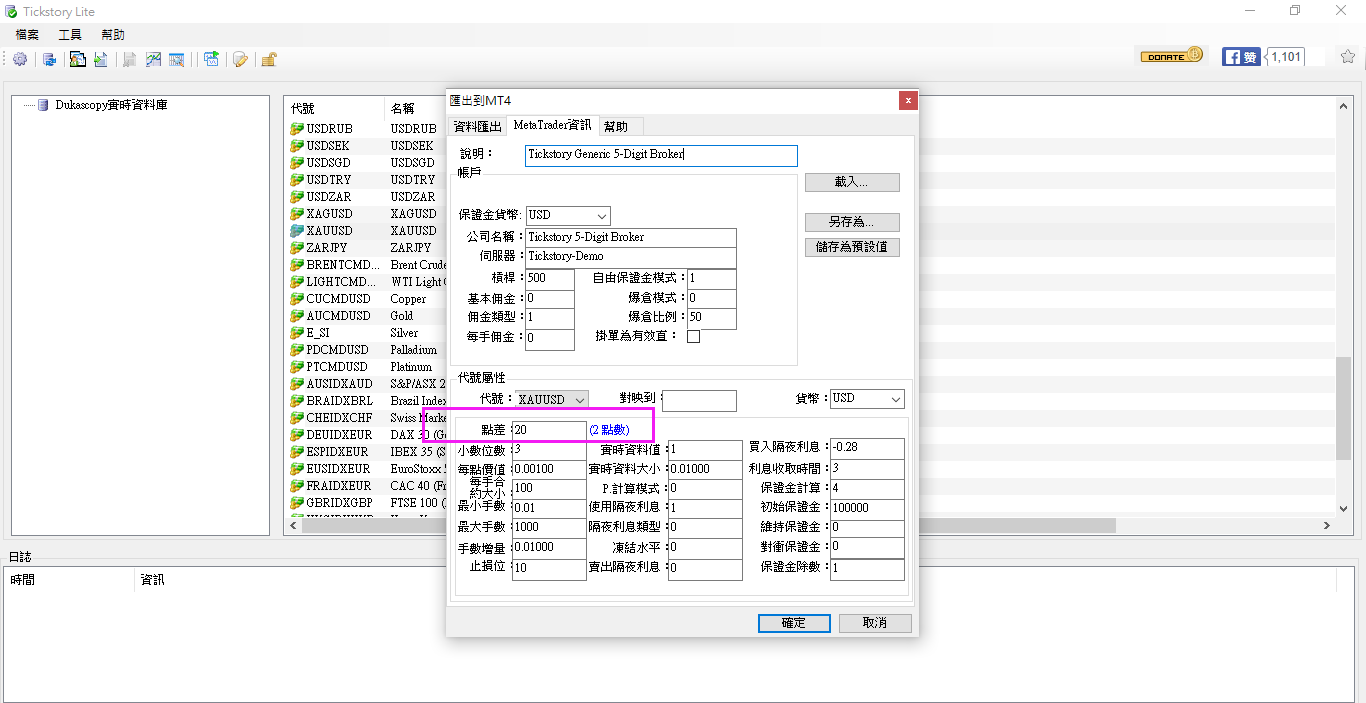Click the golden padlock toolbar icon
This screenshot has height=703, width=1366.
point(268,59)
